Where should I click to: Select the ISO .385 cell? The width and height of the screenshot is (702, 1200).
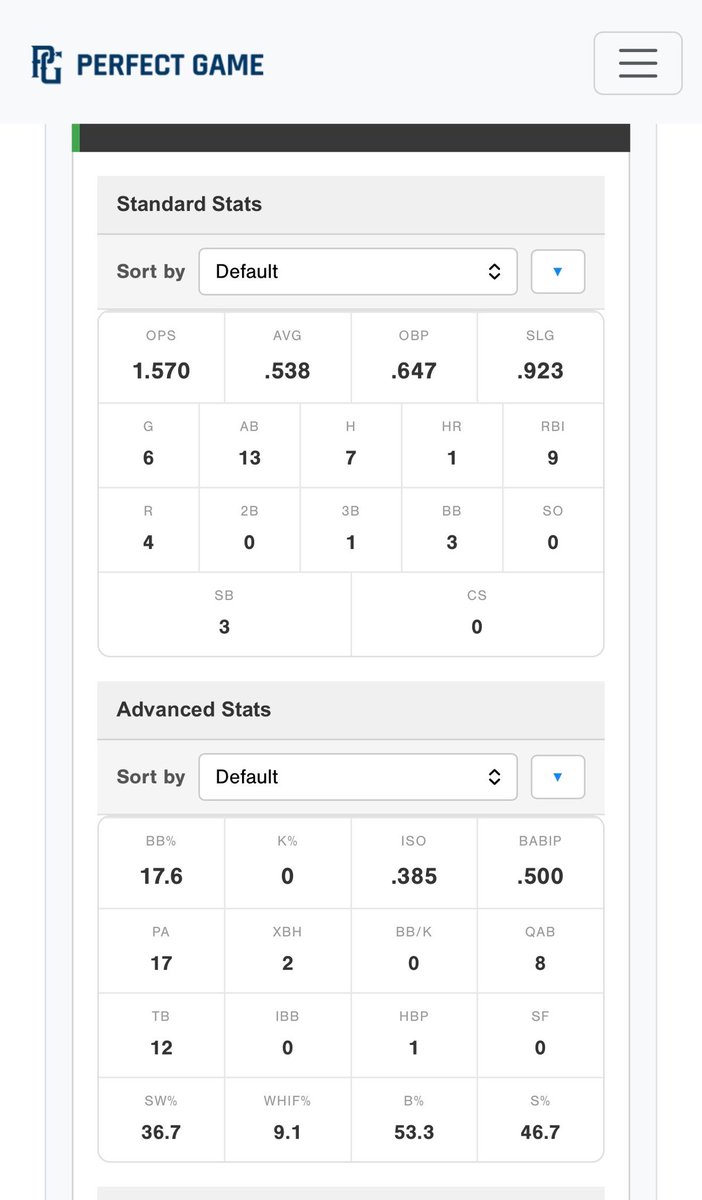(x=414, y=862)
